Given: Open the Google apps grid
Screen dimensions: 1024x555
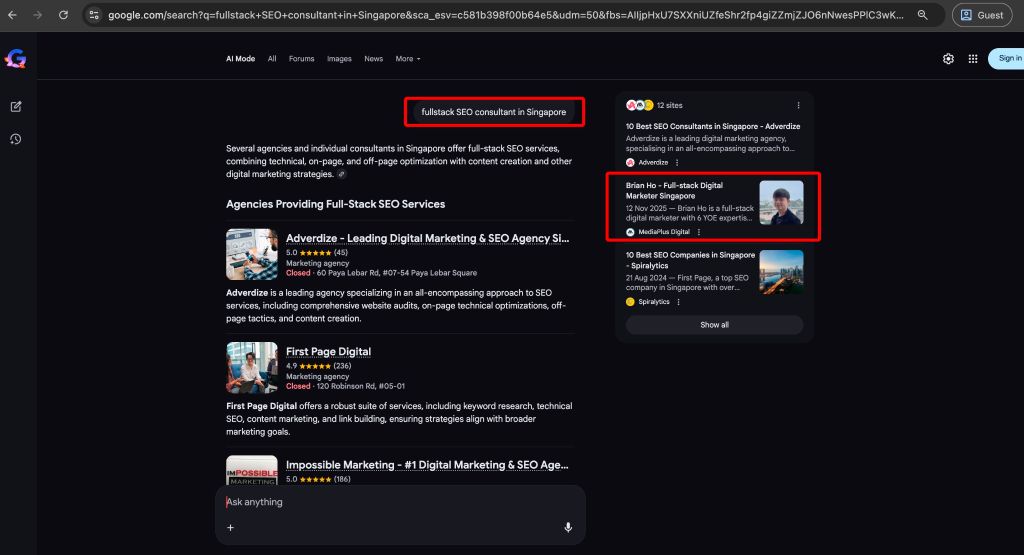Looking at the screenshot, I should pos(972,59).
